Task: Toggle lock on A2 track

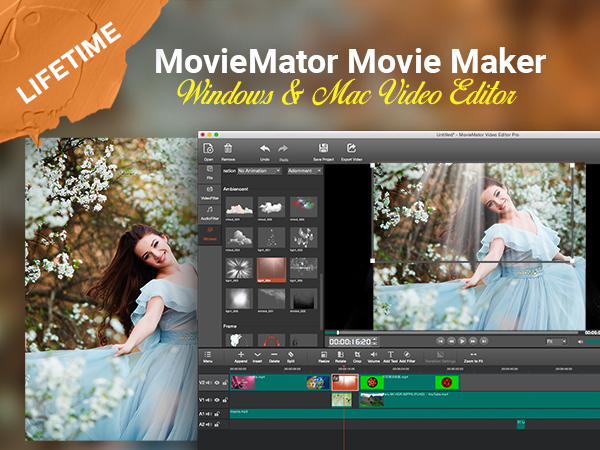Action: coord(217,424)
